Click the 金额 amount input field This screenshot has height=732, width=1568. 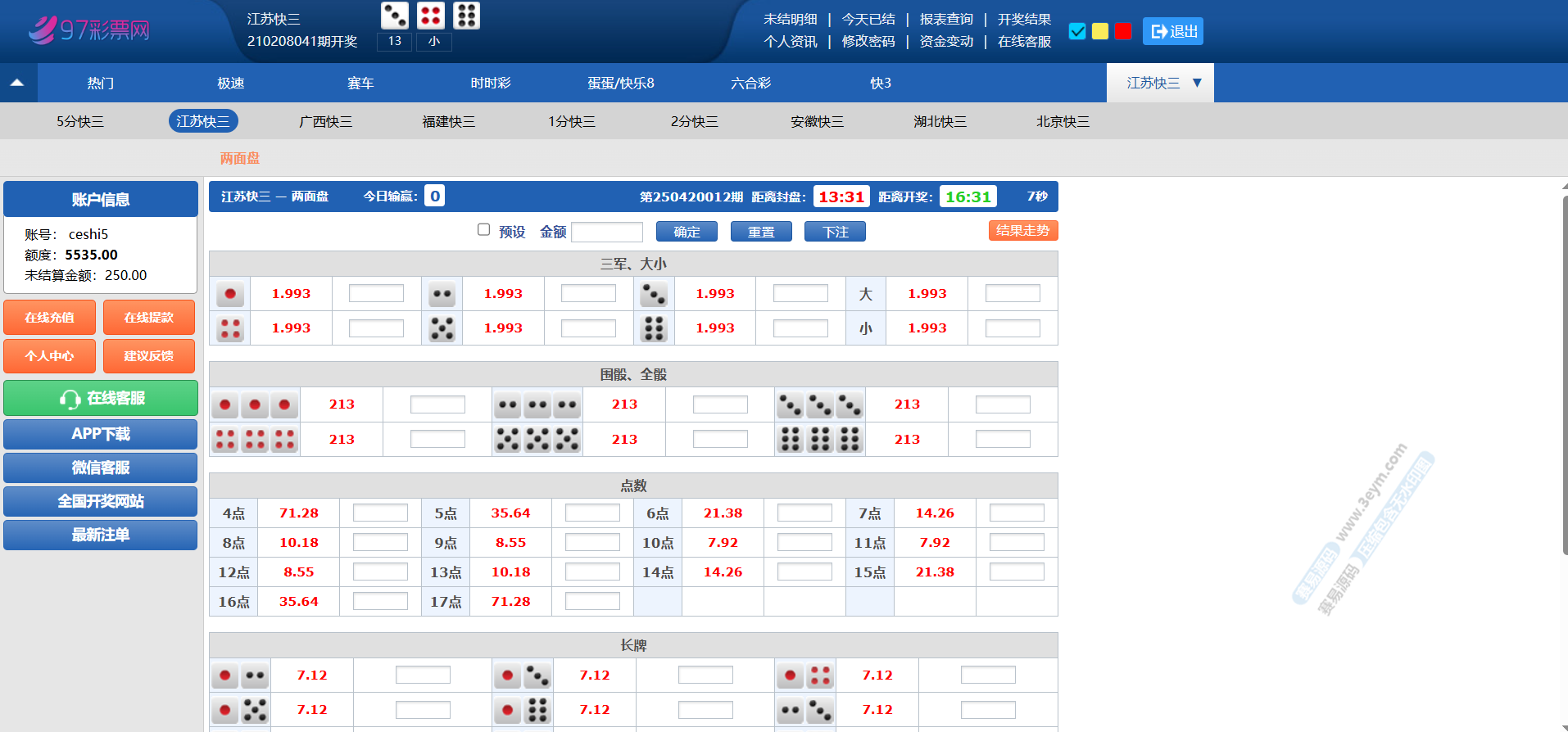click(606, 232)
